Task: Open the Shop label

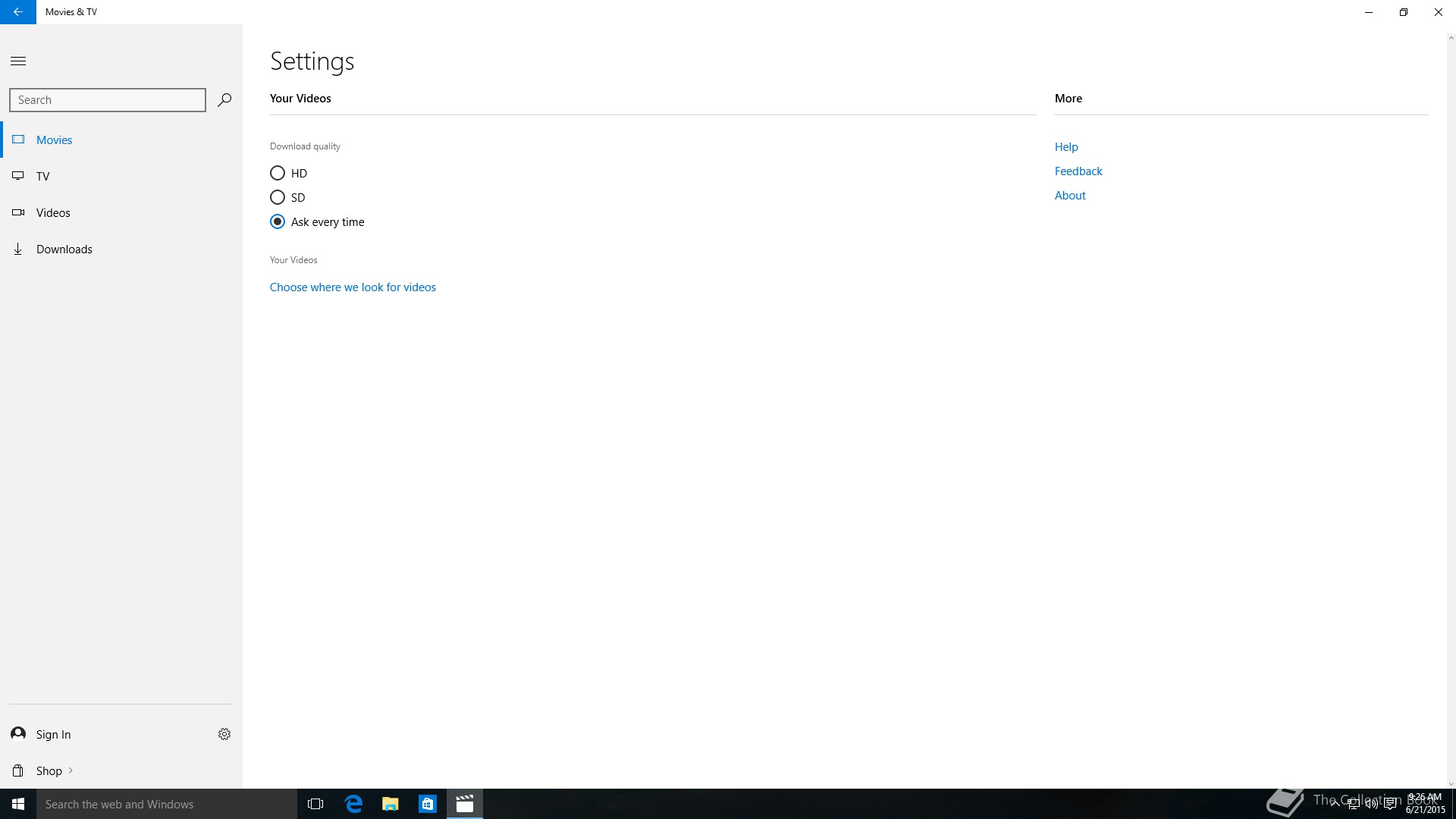Action: click(49, 770)
